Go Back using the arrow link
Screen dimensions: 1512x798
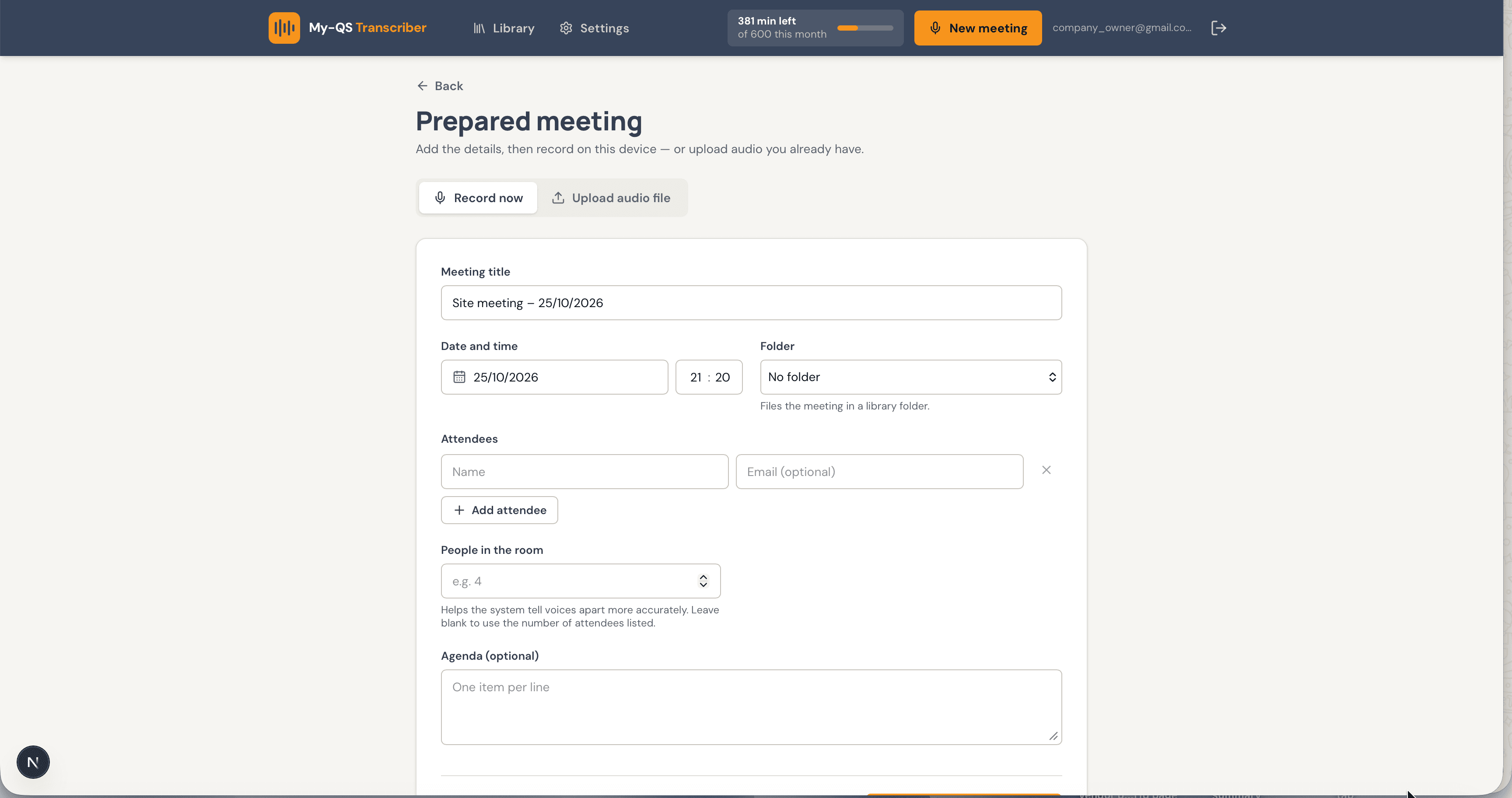coord(440,86)
